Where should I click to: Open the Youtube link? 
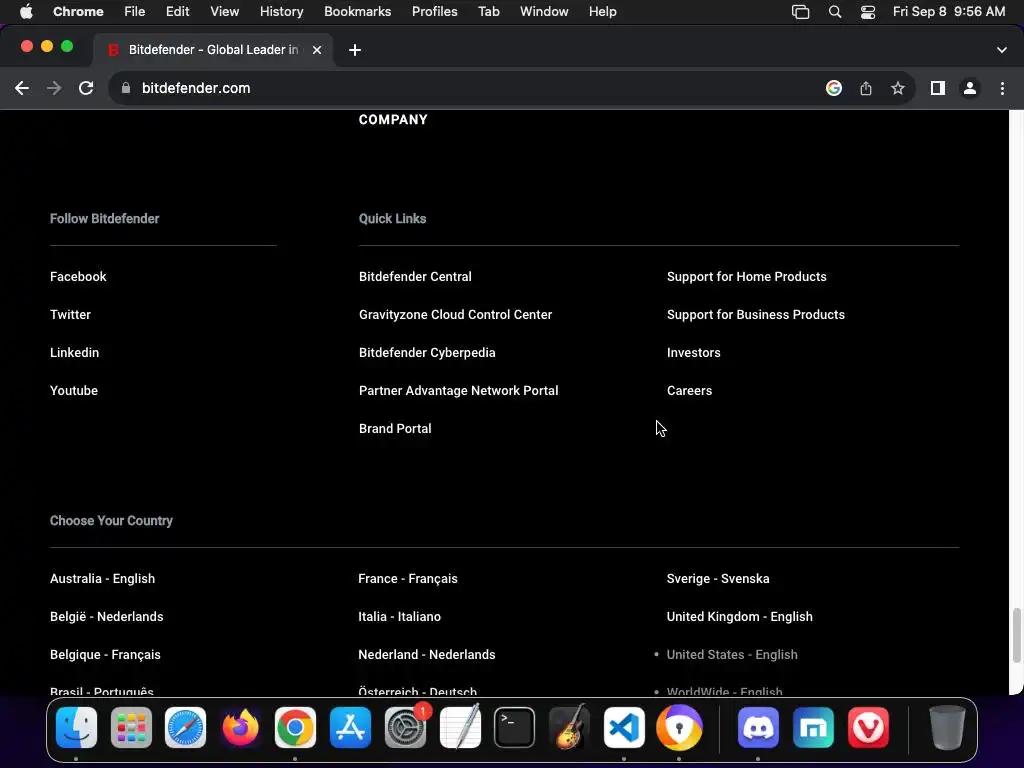(x=74, y=391)
